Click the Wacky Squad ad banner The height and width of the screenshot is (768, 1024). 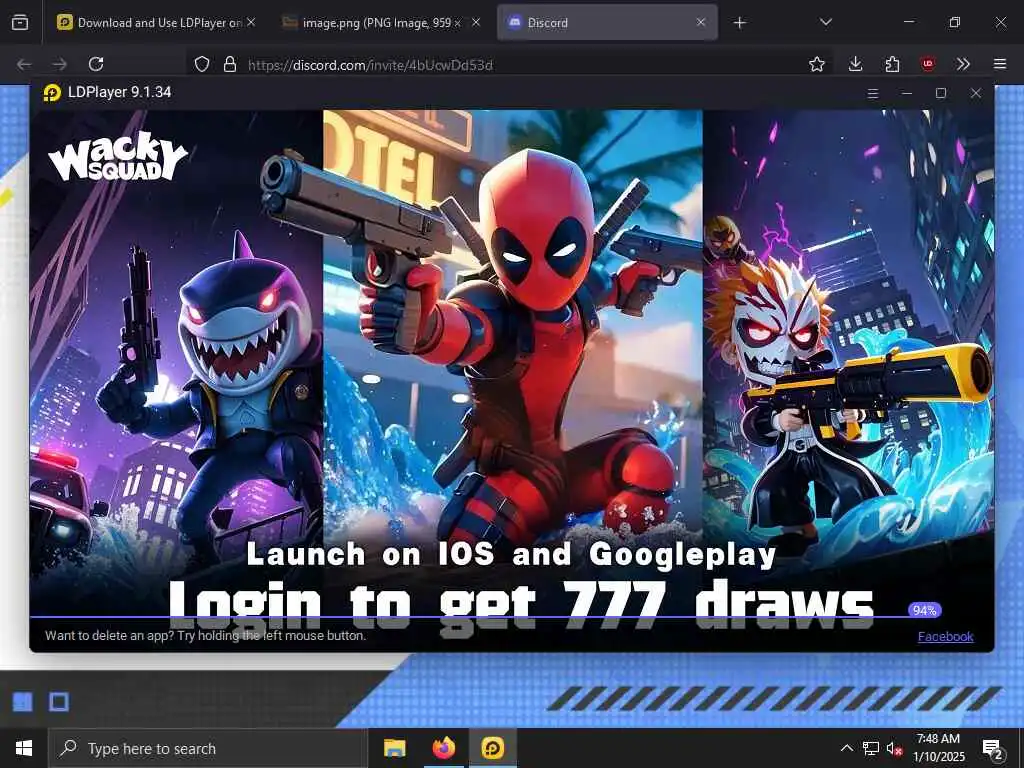click(x=511, y=363)
